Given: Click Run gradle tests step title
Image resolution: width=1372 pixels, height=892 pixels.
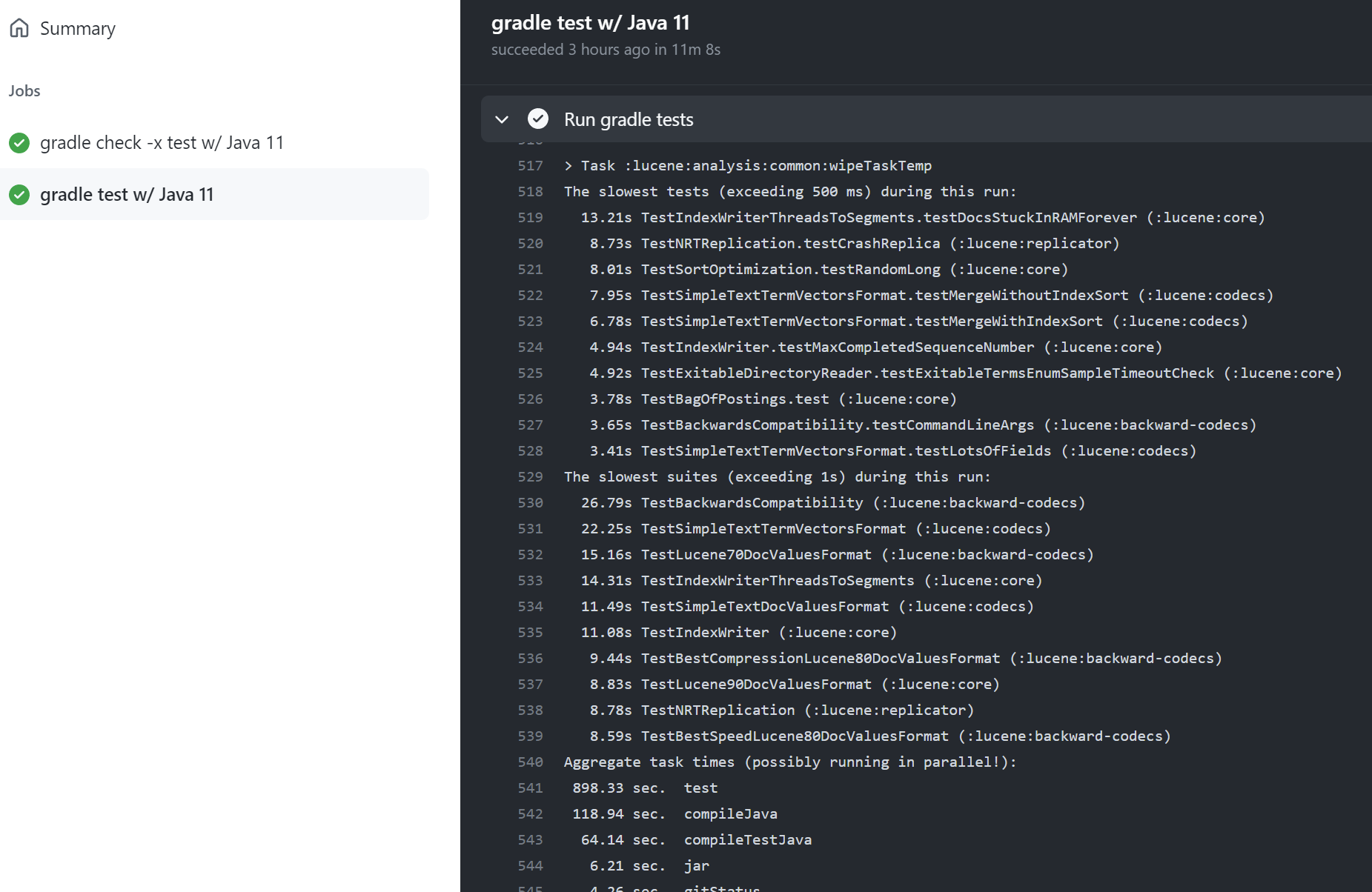Looking at the screenshot, I should pyautogui.click(x=629, y=119).
